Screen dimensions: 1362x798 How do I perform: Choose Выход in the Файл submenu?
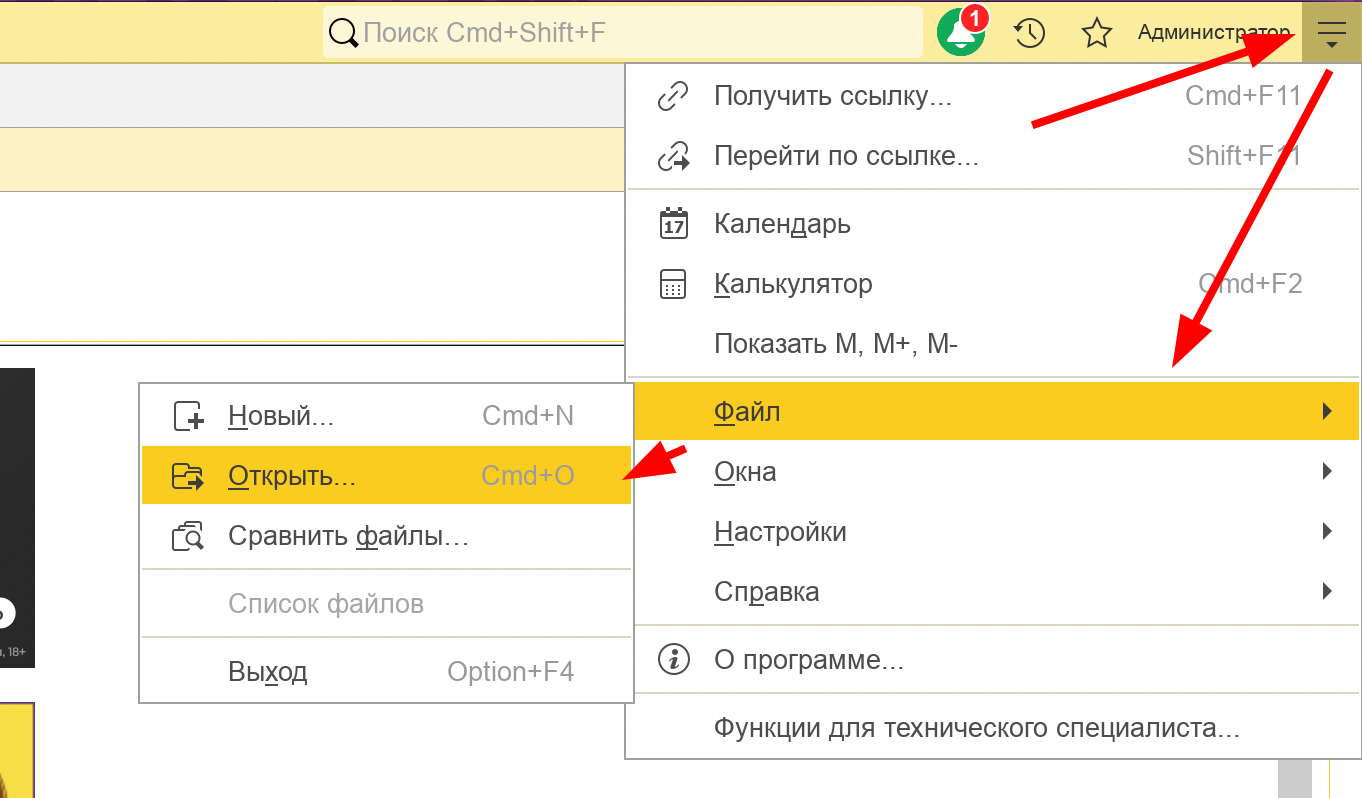(386, 671)
